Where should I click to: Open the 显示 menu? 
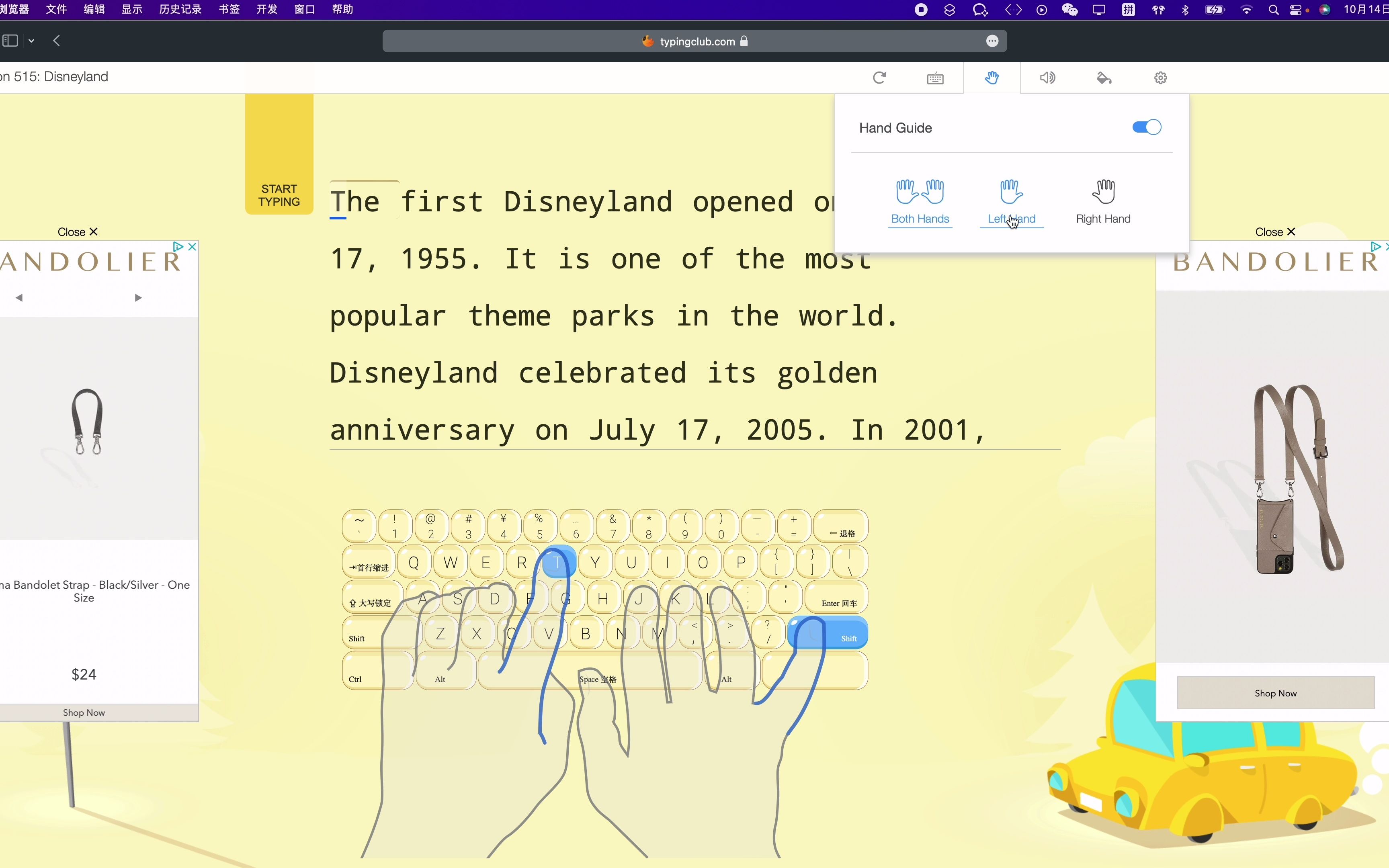(132, 9)
